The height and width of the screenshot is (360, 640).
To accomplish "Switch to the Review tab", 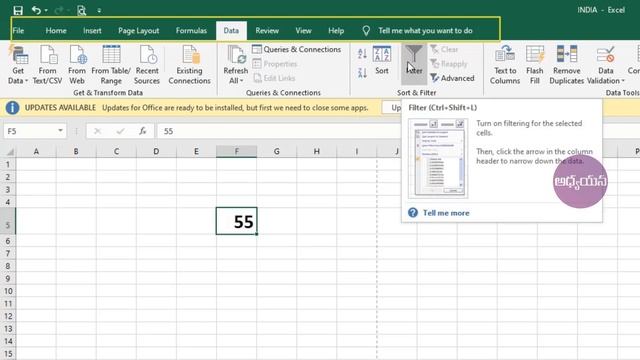I will 267,31.
